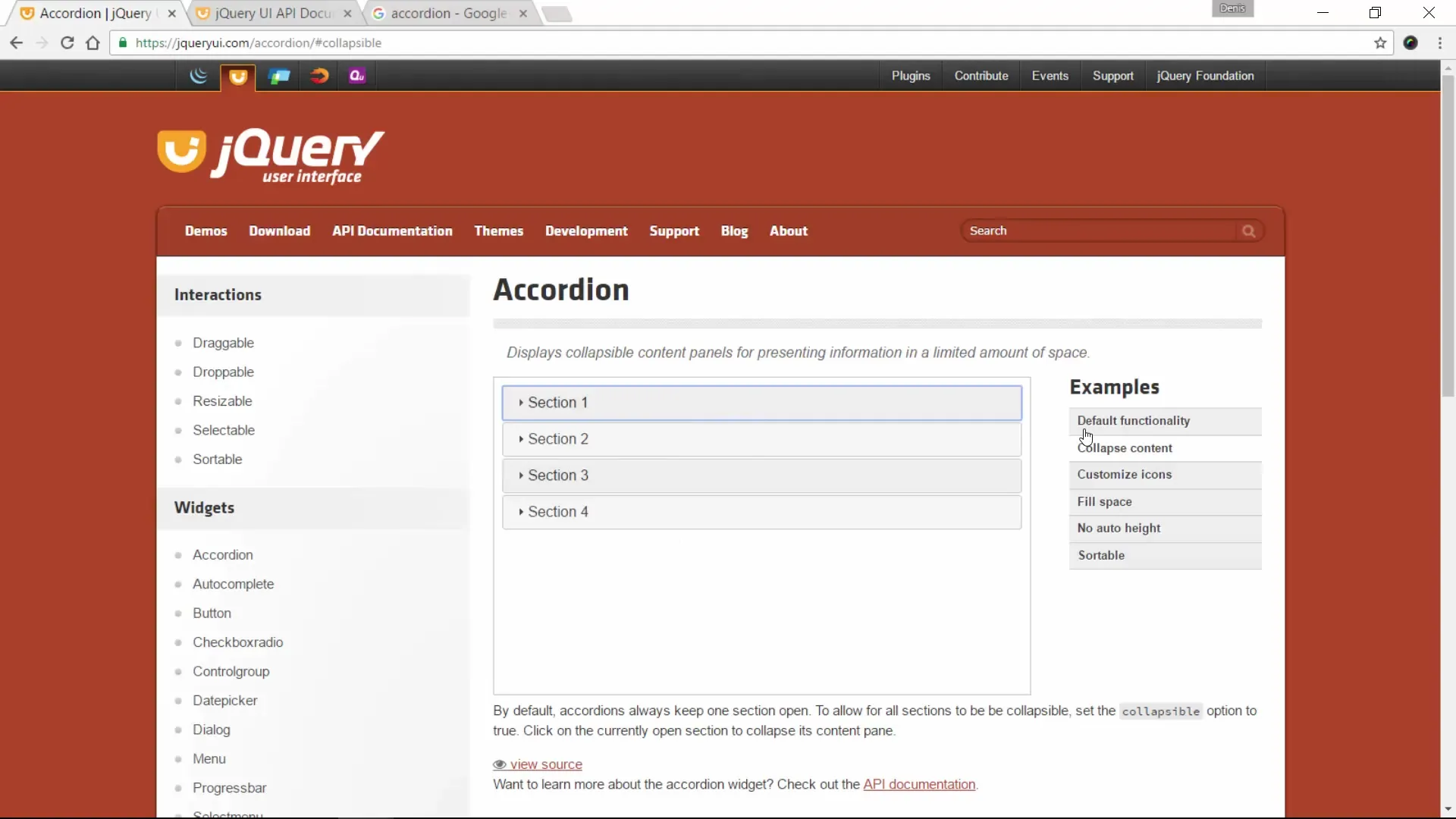Open the jQuery project icon in the top bar
This screenshot has height=819, width=1456.
(x=199, y=76)
